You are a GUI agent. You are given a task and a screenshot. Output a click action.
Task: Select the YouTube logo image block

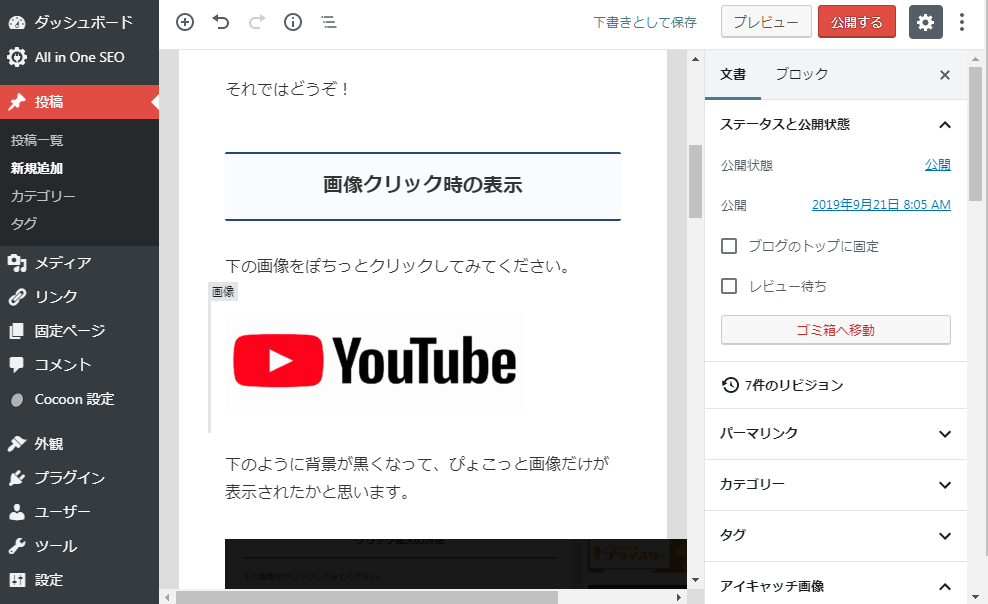coord(374,360)
